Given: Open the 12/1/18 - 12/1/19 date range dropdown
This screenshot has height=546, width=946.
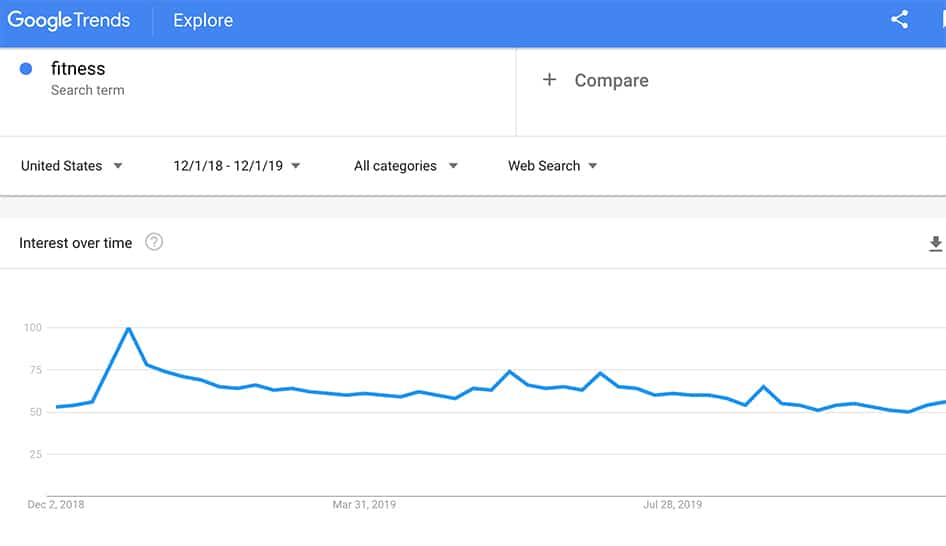Looking at the screenshot, I should click(237, 166).
